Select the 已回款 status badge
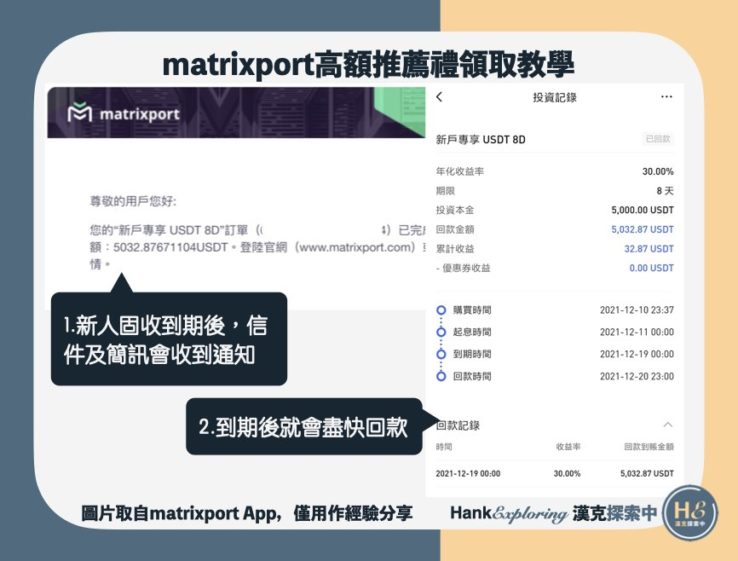The height and width of the screenshot is (561, 738). point(658,139)
